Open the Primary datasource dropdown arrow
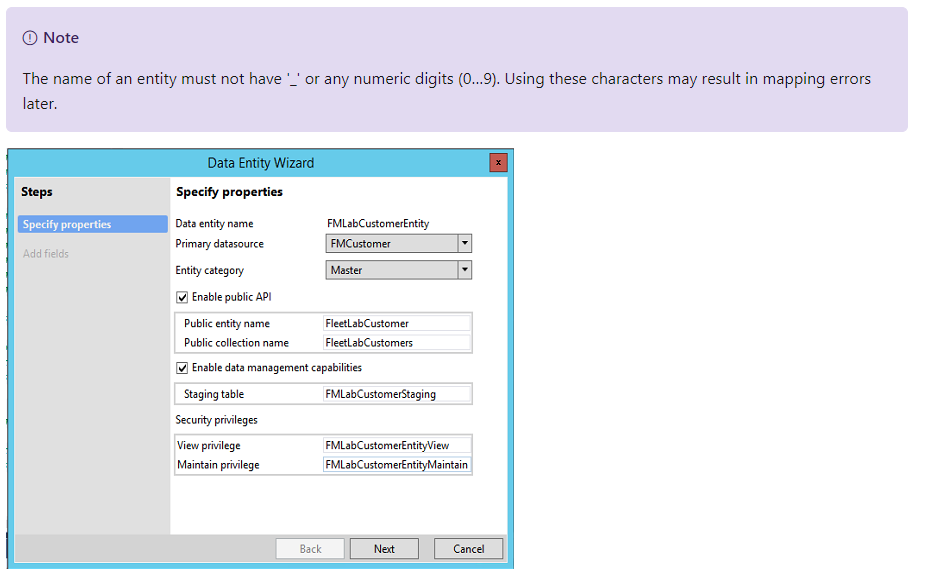Screen dimensions: 926x583 (465, 243)
